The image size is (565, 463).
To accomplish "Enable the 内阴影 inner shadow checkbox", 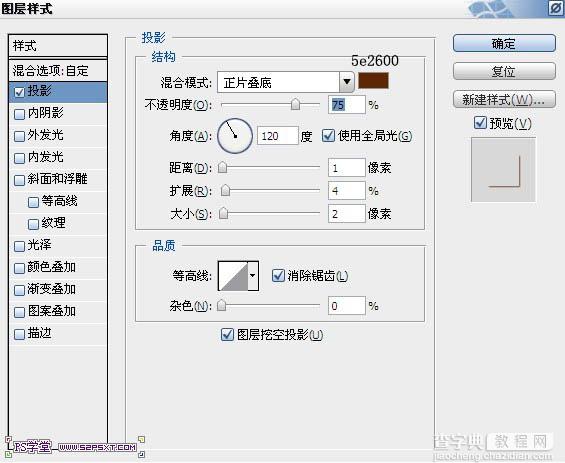I will coord(19,114).
